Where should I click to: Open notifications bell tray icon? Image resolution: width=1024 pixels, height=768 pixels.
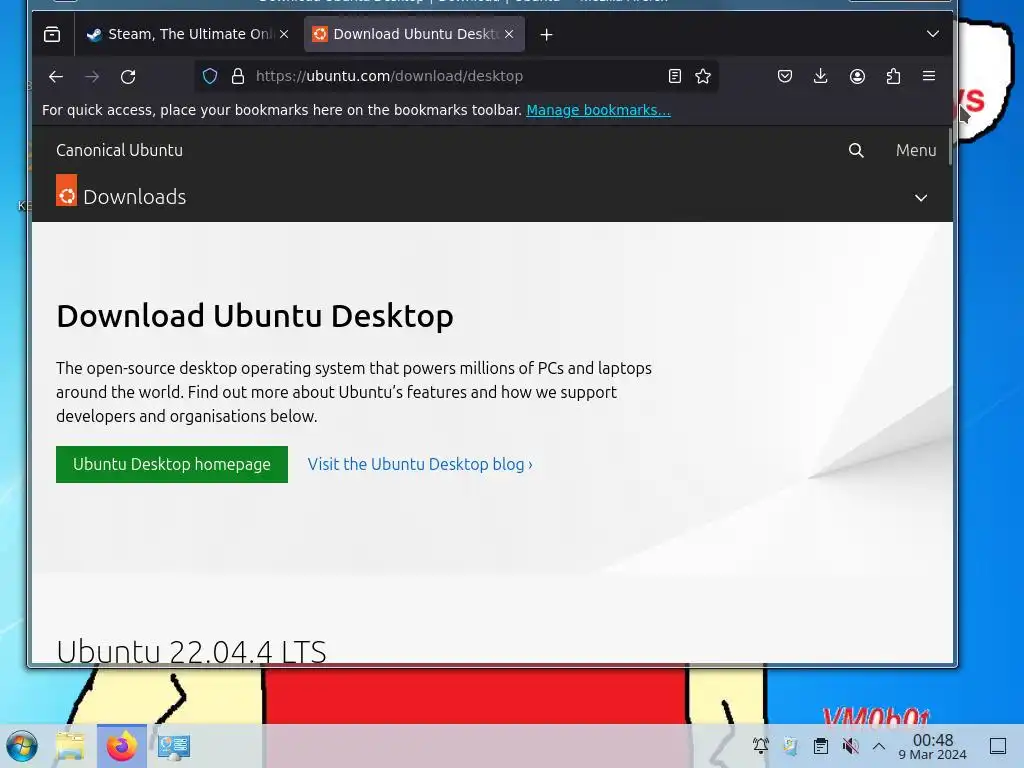760,746
